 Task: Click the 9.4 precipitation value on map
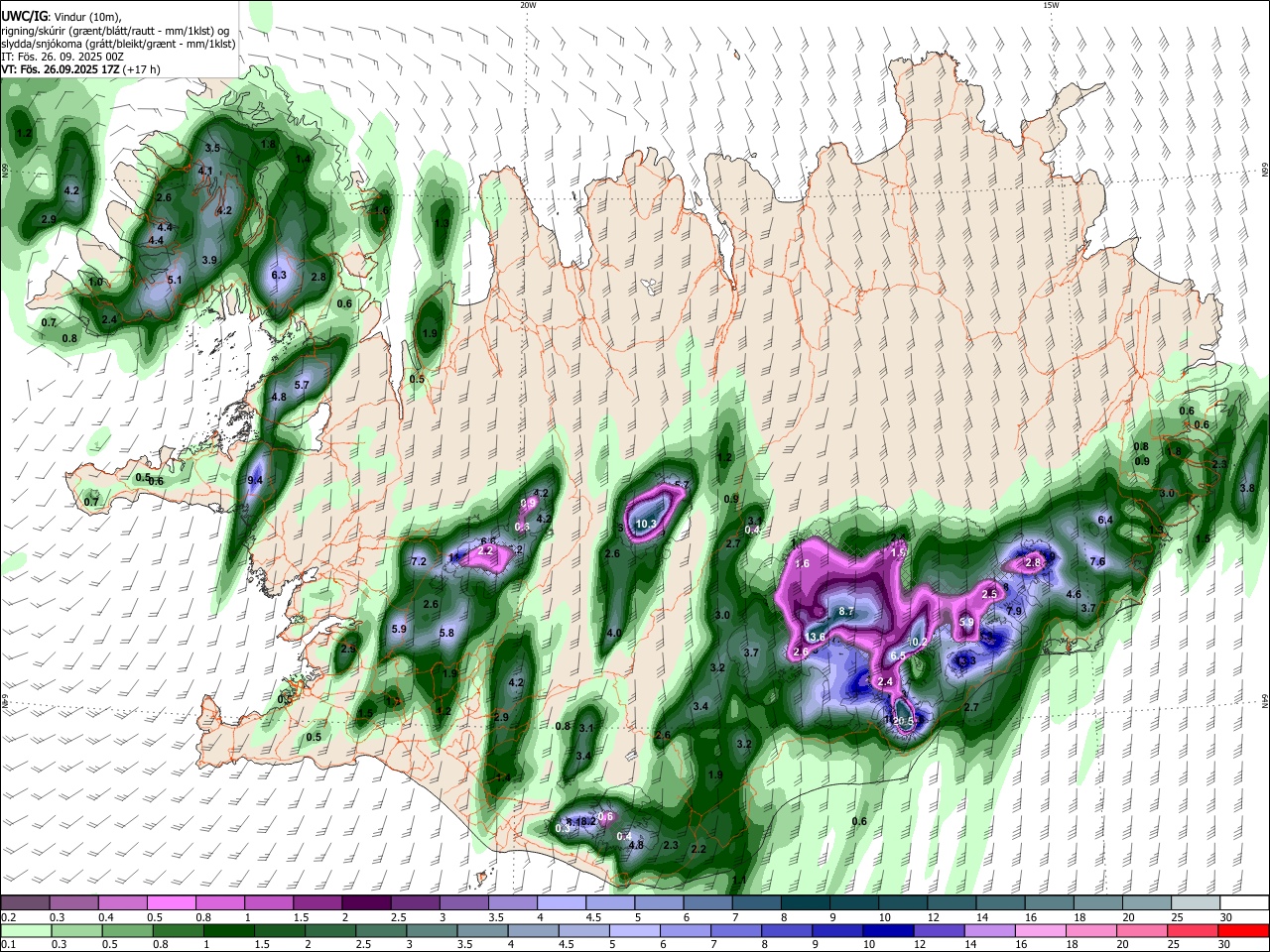point(255,480)
